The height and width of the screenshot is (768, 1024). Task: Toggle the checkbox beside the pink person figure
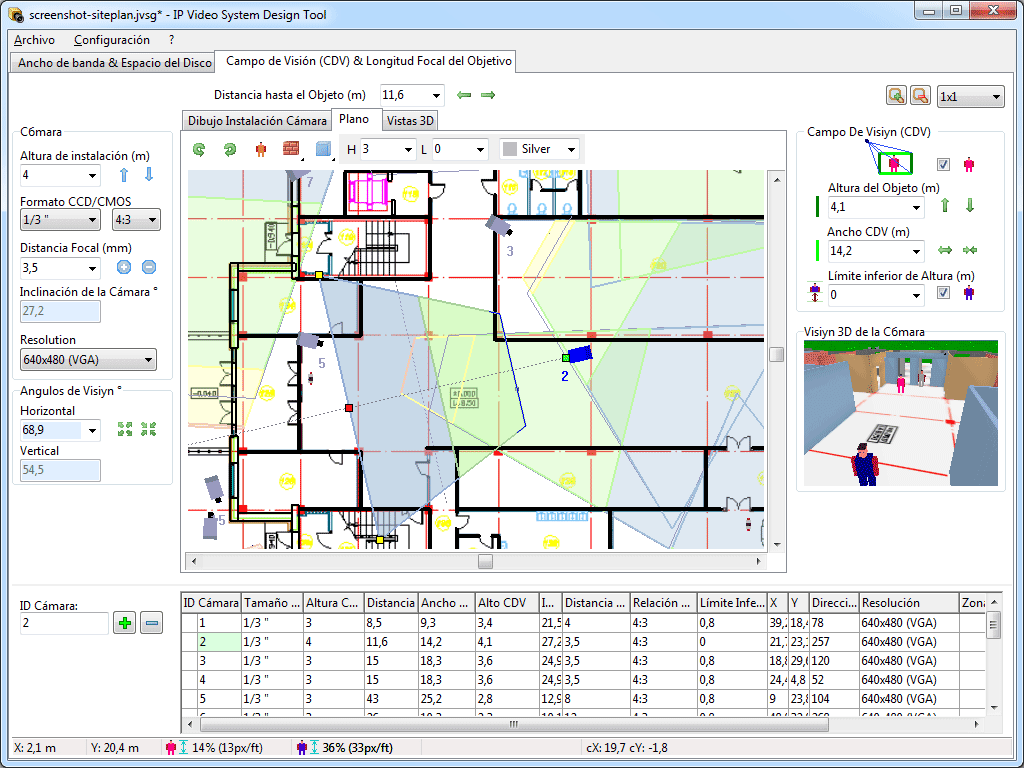942,165
